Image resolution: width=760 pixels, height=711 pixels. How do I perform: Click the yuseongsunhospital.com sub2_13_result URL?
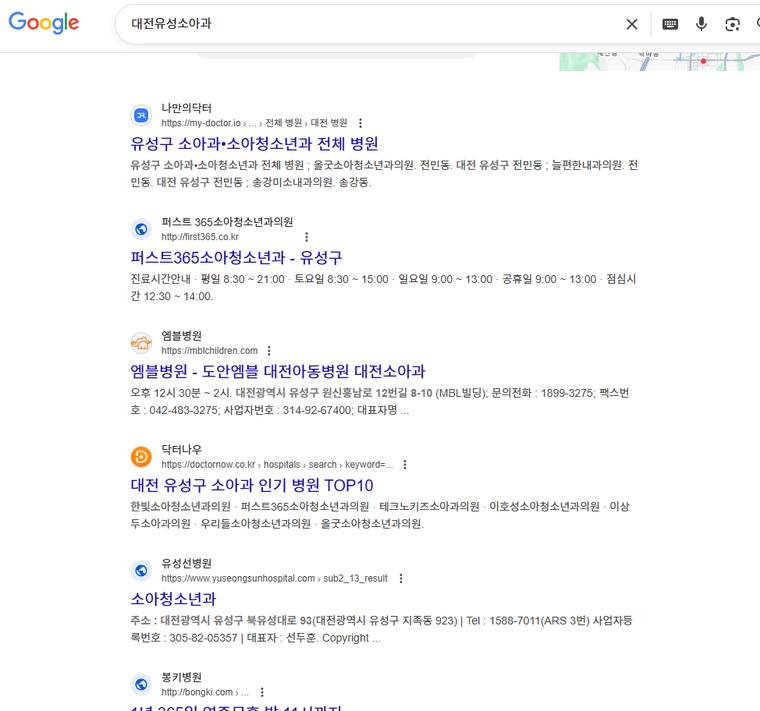click(x=274, y=579)
